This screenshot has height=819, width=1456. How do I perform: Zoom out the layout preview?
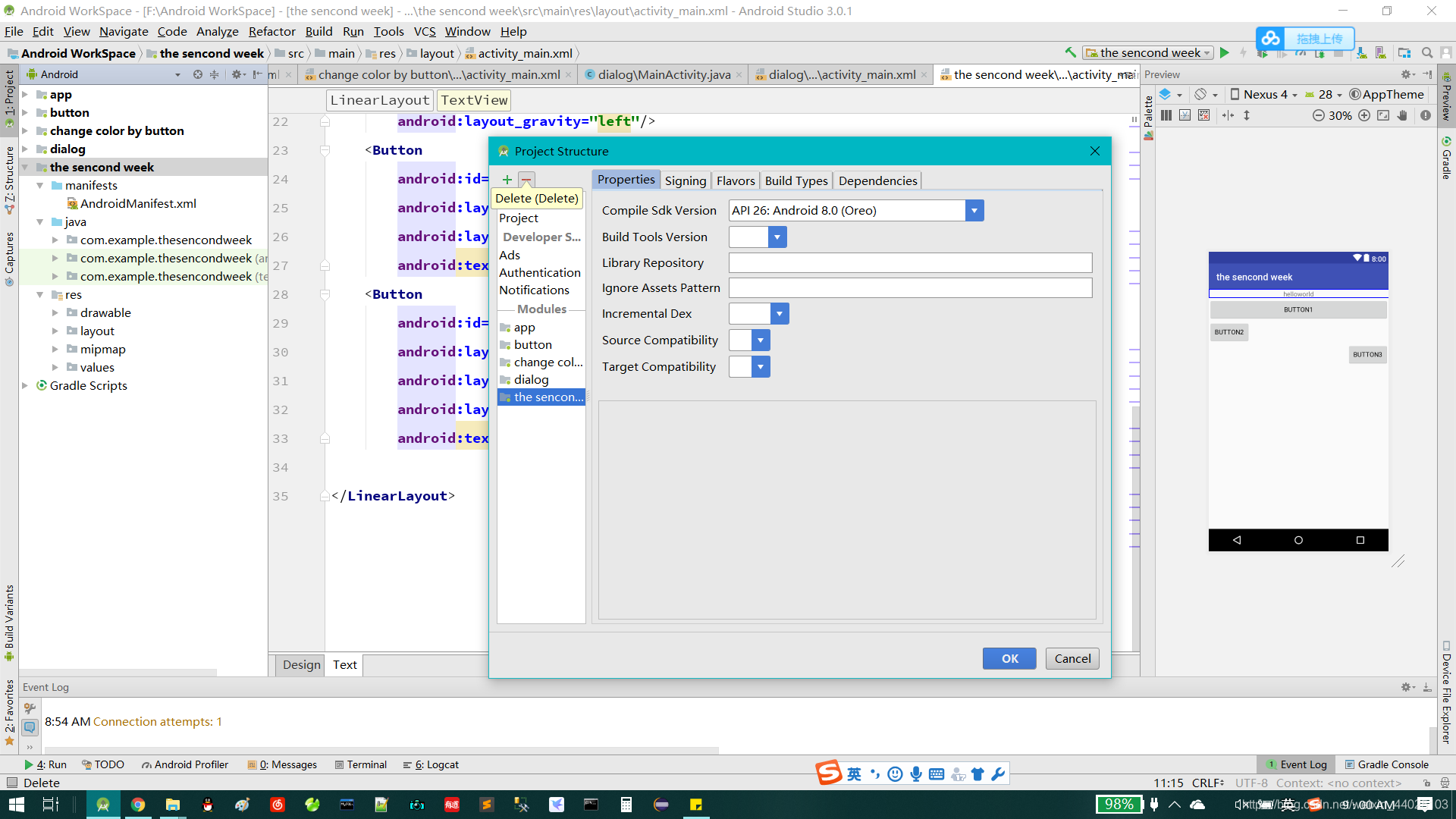point(1319,115)
